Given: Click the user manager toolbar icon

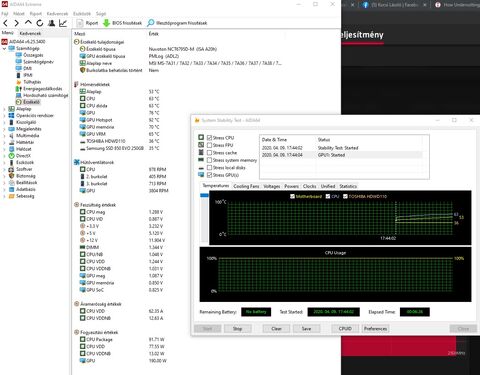Looking at the screenshot, I should point(51,23).
